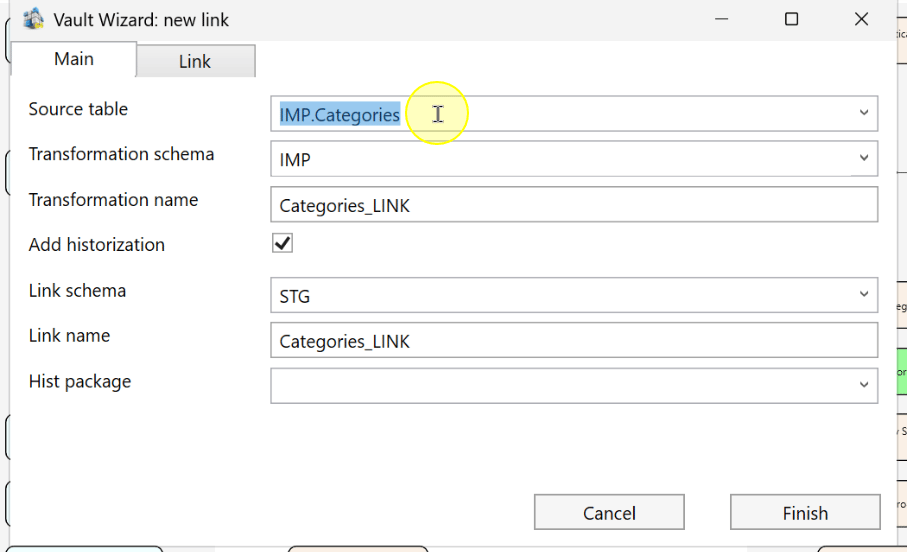
Task: Click the Add historization label
Action: pyautogui.click(x=97, y=245)
